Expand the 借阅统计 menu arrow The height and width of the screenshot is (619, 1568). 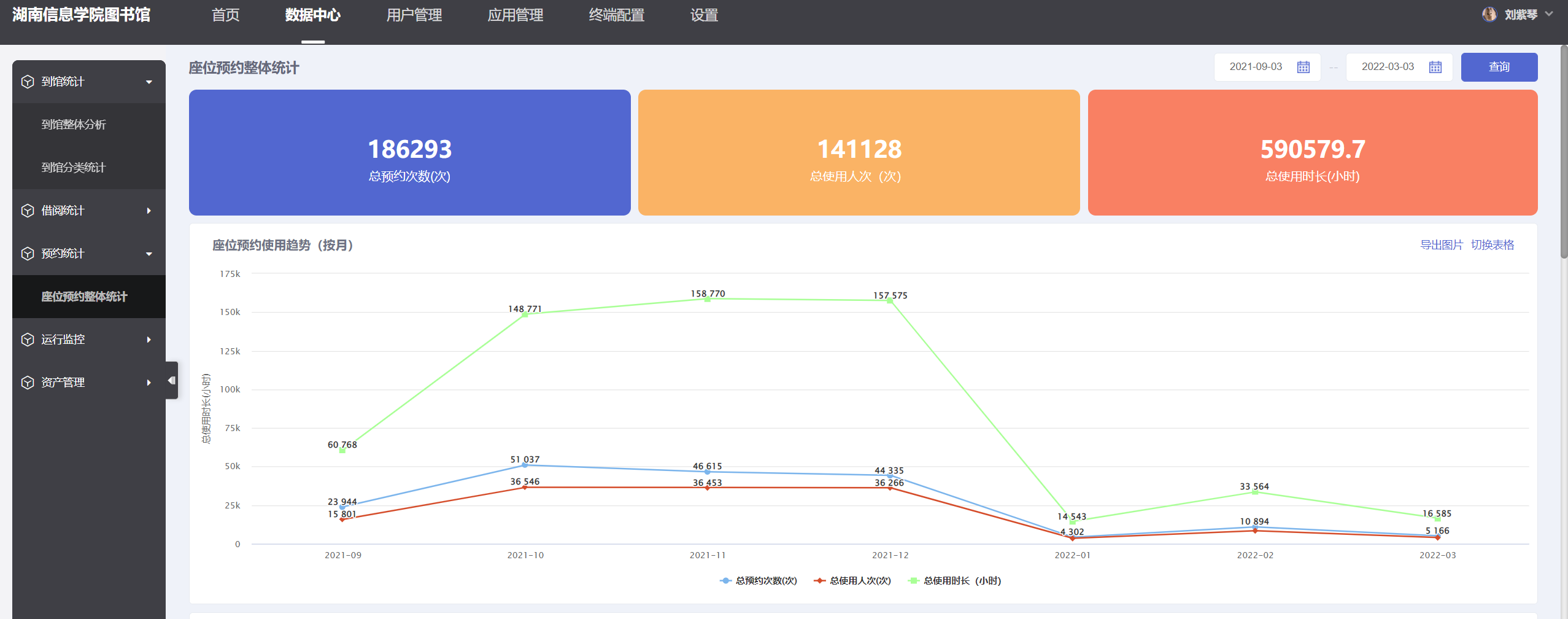coord(149,211)
